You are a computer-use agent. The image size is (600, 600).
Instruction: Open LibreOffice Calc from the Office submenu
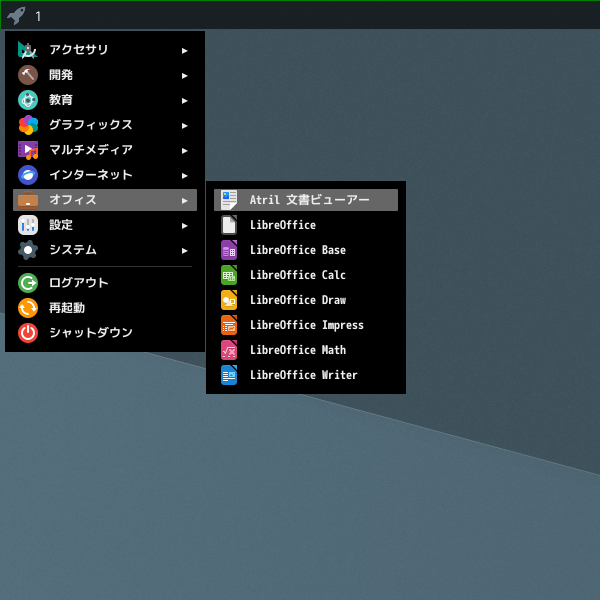[x=306, y=275]
